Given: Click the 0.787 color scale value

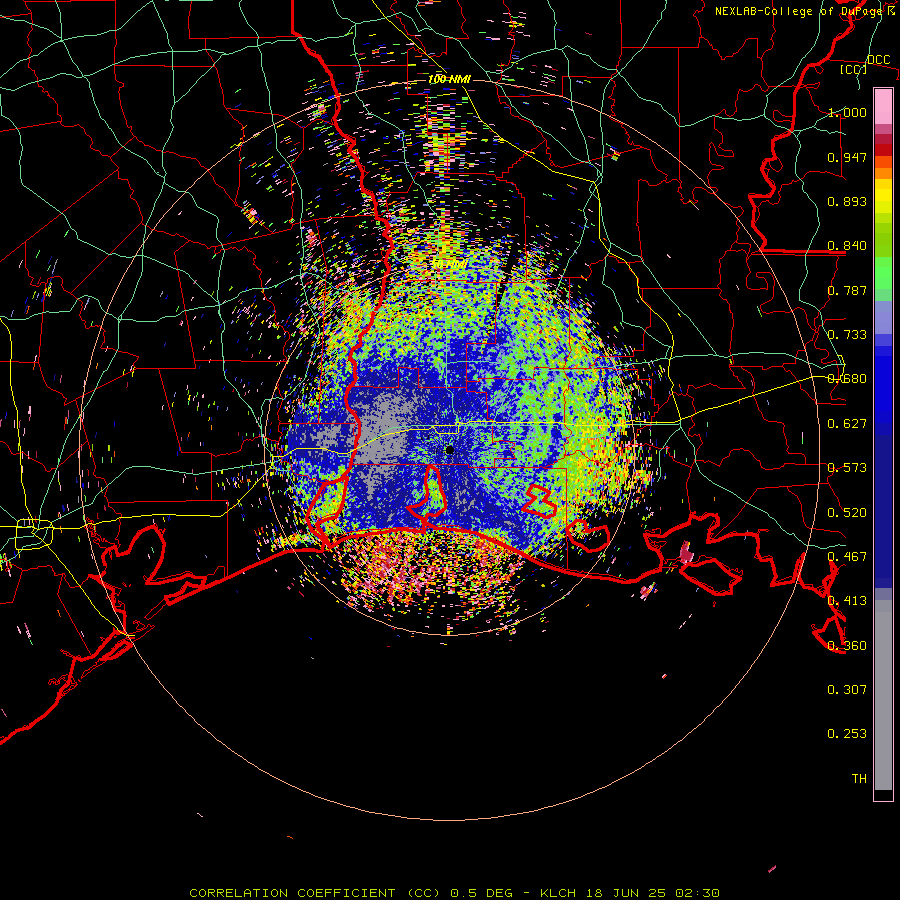Looking at the screenshot, I should pyautogui.click(x=847, y=290).
